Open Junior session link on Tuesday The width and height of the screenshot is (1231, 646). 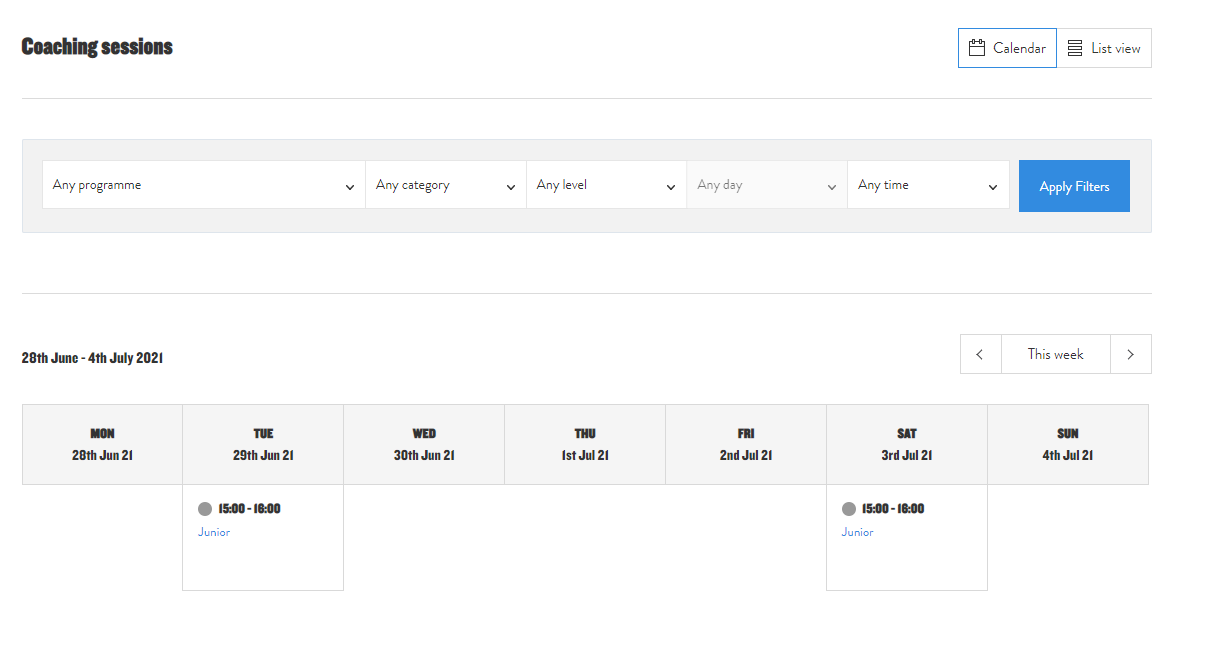coord(214,532)
